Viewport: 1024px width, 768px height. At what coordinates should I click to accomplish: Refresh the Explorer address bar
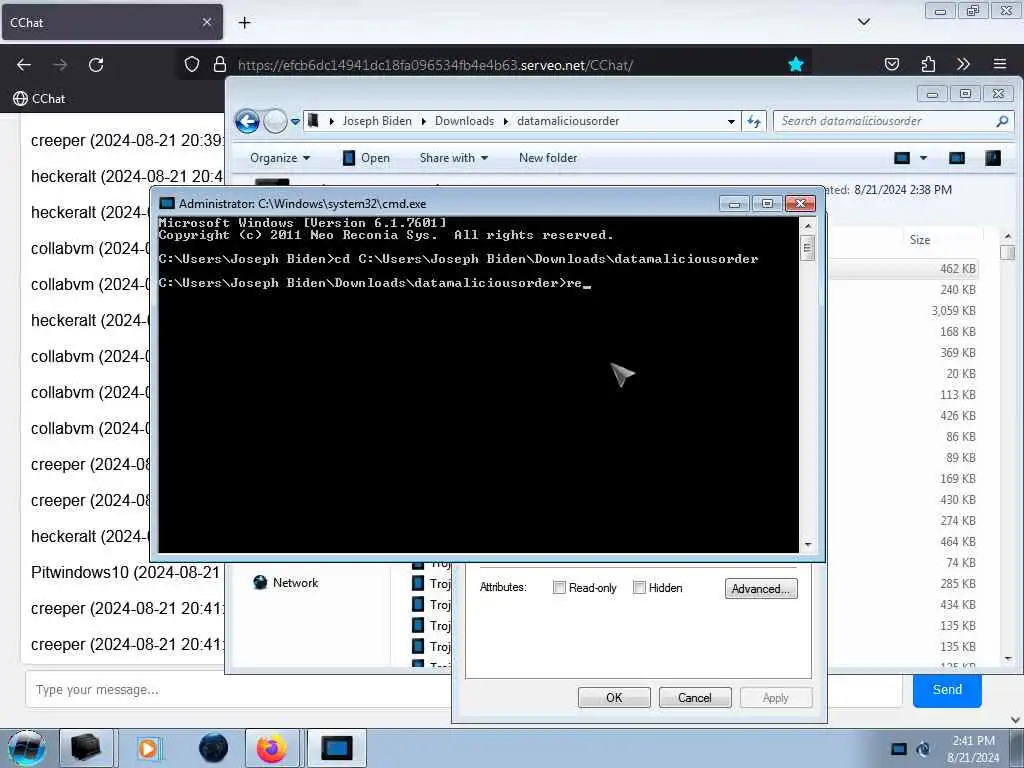tap(754, 121)
